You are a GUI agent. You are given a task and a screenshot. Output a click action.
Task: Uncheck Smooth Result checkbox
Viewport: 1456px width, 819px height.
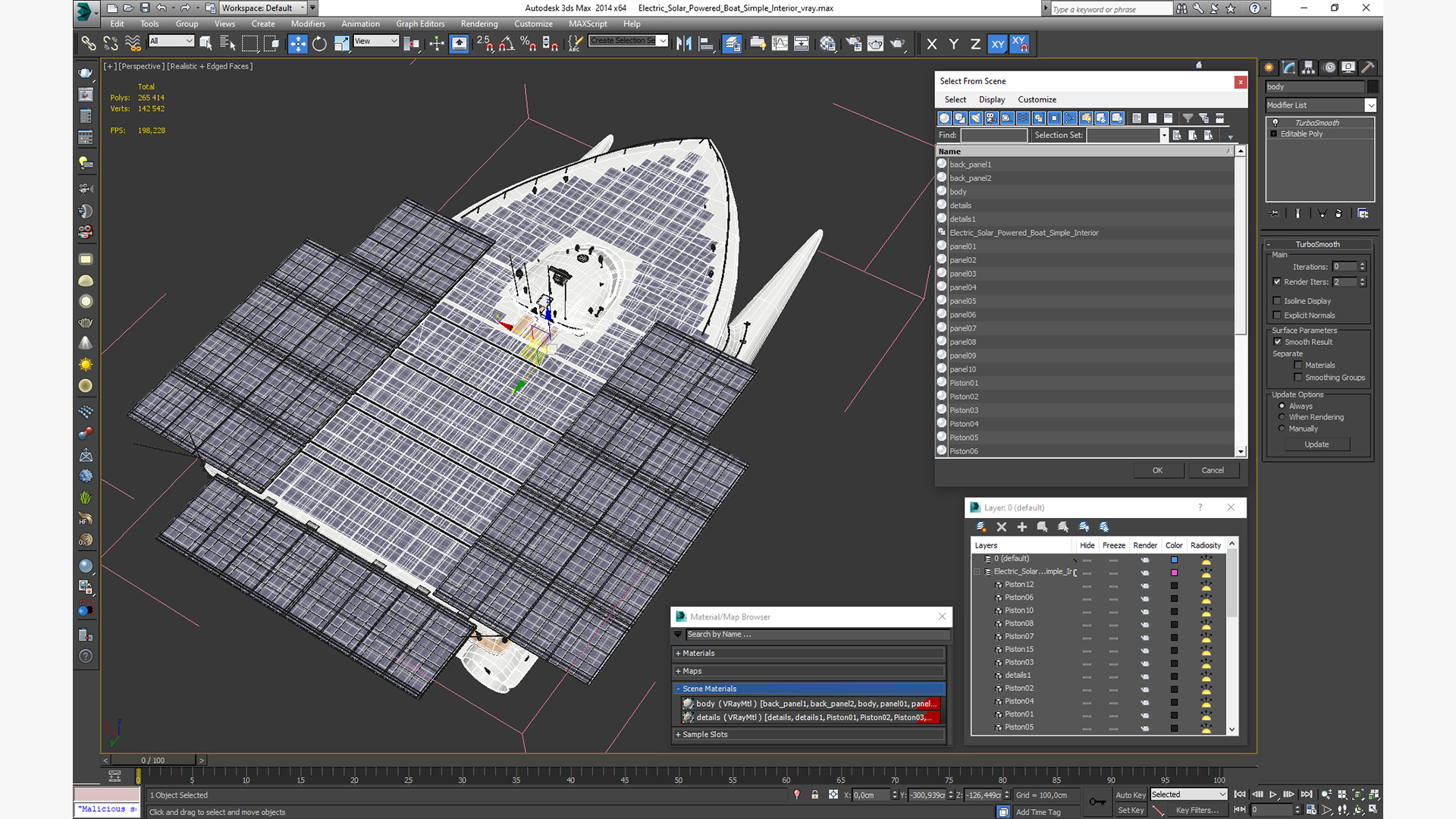point(1277,342)
